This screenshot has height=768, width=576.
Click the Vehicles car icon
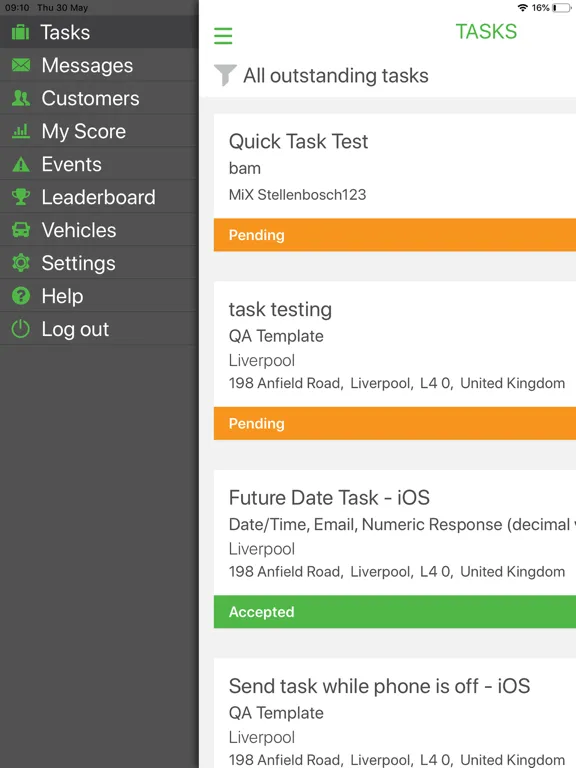coord(21,230)
